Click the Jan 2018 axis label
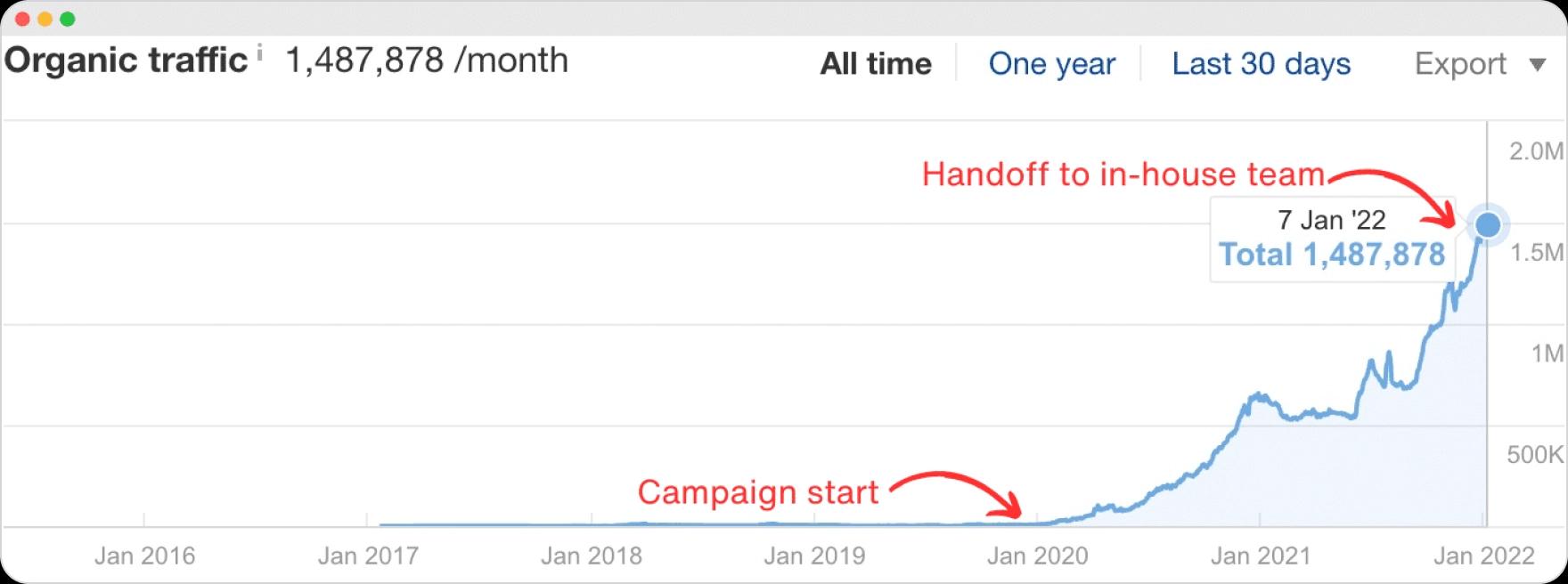 point(591,556)
